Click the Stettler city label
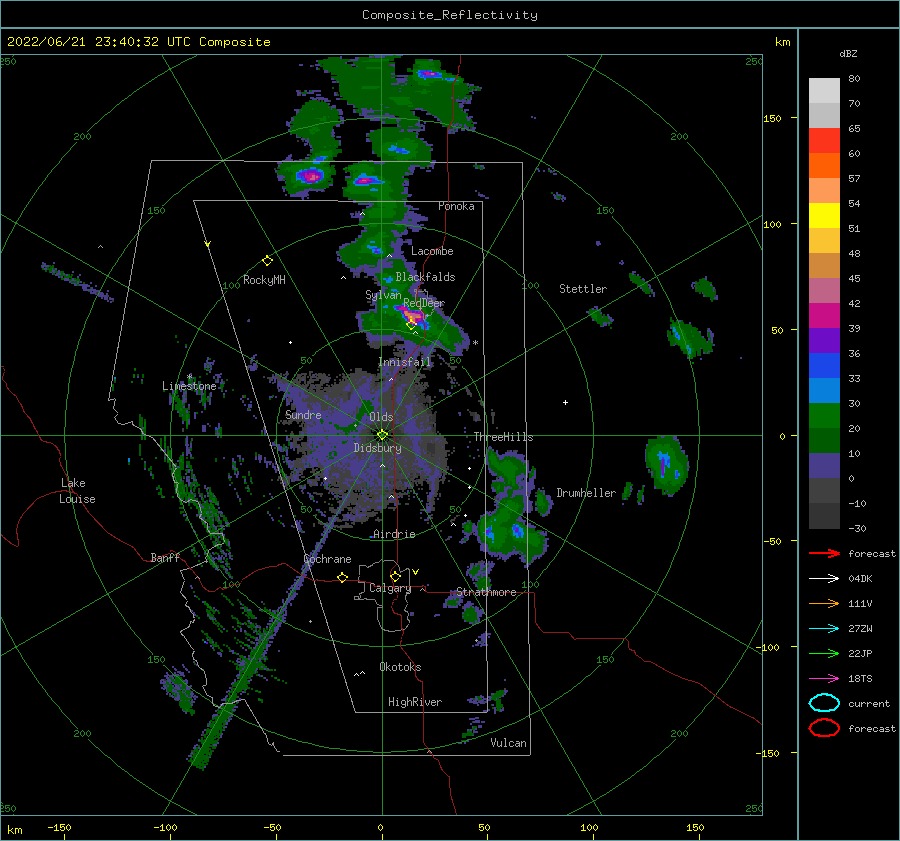The width and height of the screenshot is (900, 841). click(583, 289)
